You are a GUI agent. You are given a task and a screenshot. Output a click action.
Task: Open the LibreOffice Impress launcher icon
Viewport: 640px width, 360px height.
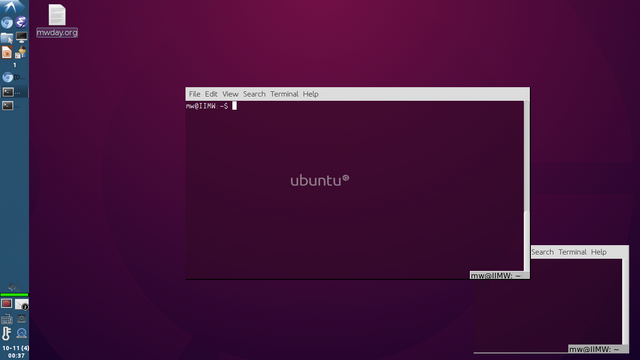pos(7,52)
